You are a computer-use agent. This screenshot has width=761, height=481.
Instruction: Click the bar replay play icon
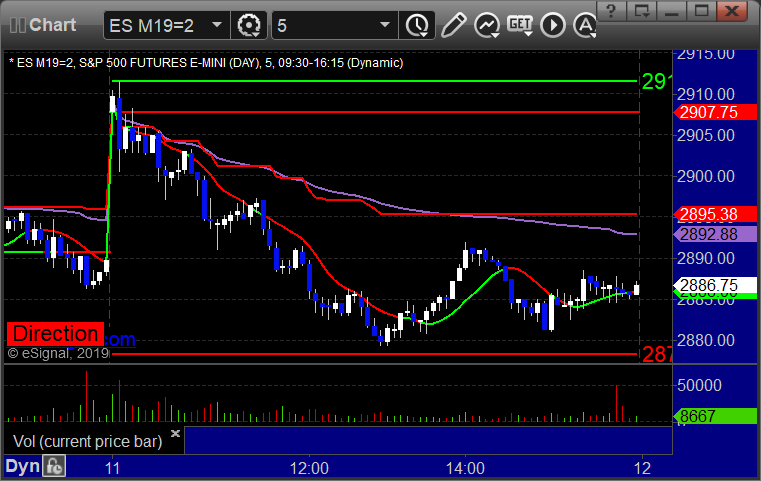(553, 25)
